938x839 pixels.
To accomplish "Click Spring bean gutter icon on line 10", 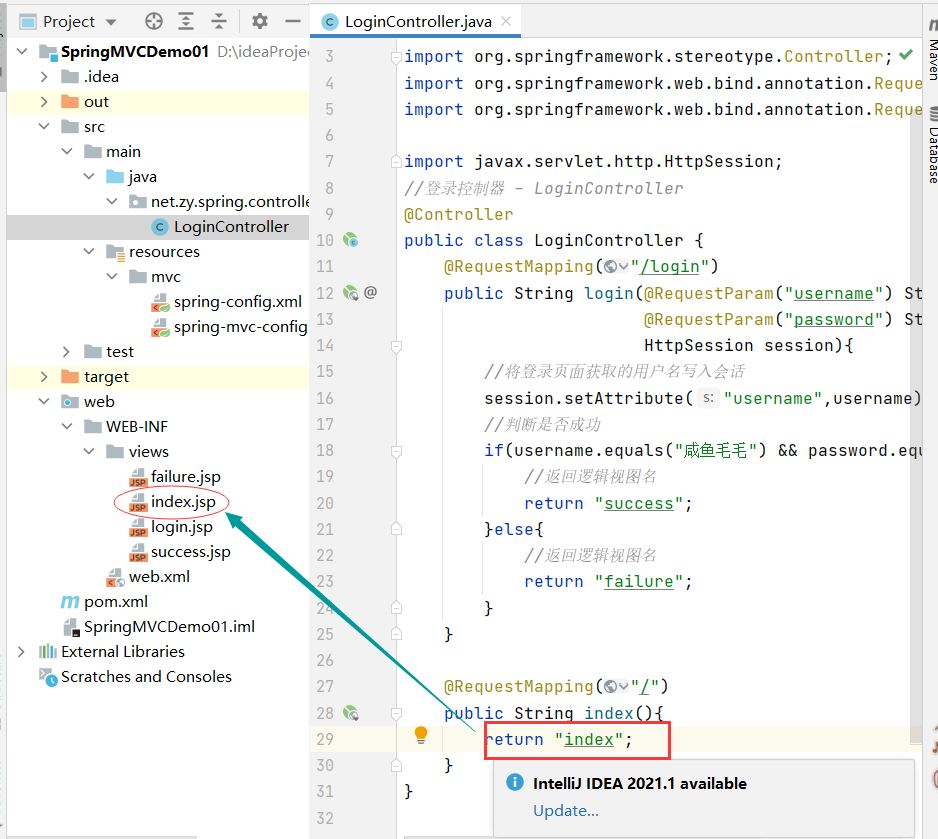I will click(351, 240).
